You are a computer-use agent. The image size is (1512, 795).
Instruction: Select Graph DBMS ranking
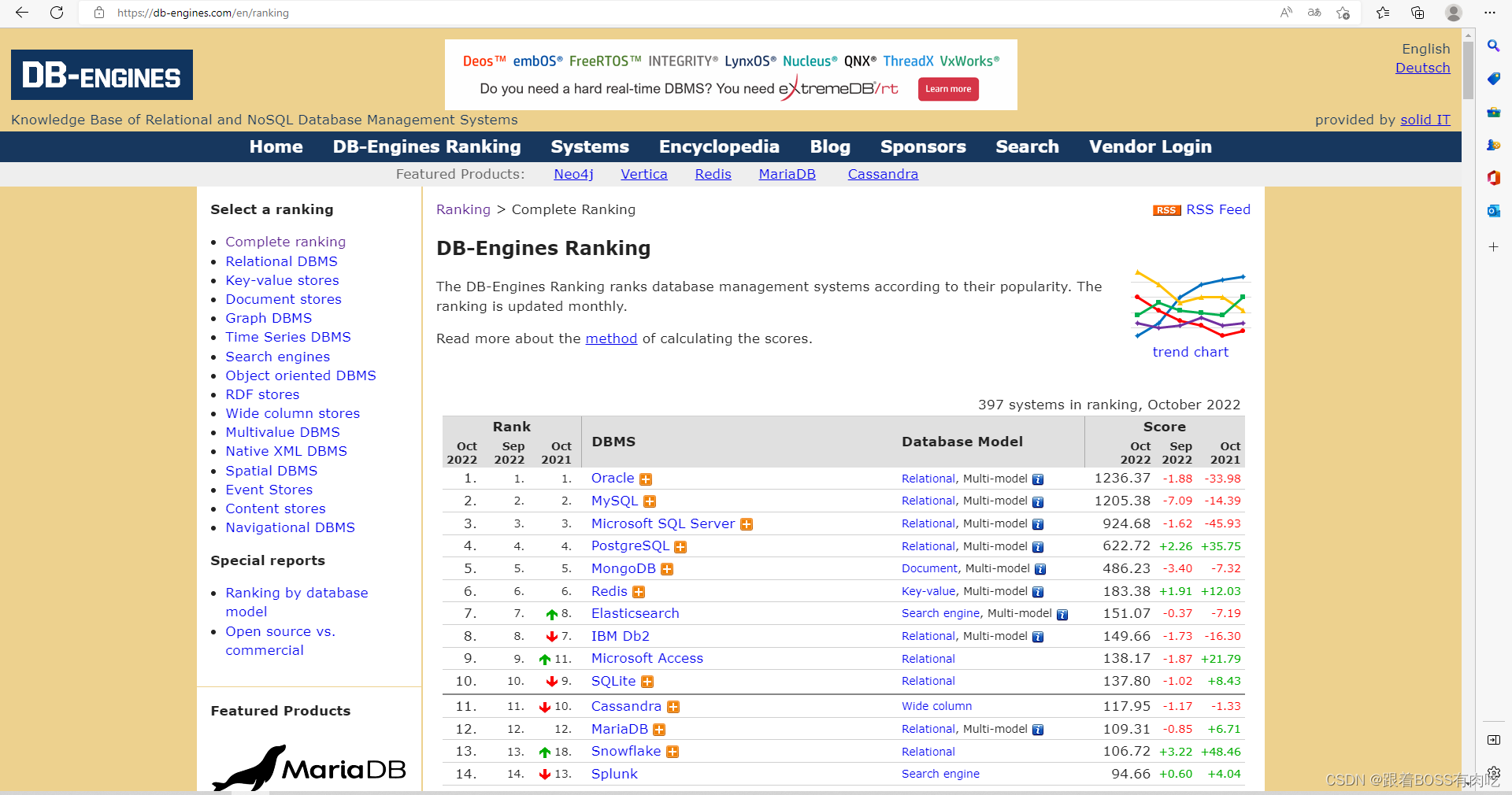[269, 318]
